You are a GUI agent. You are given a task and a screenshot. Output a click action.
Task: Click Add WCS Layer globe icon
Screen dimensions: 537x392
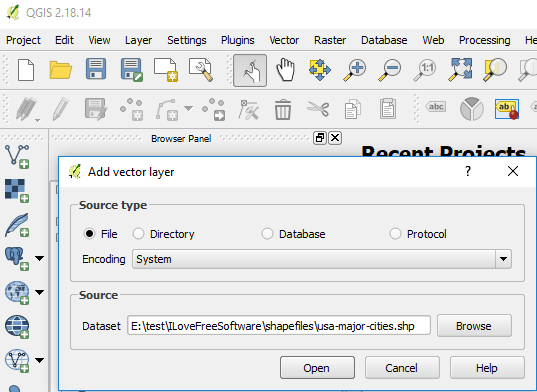(x=17, y=327)
